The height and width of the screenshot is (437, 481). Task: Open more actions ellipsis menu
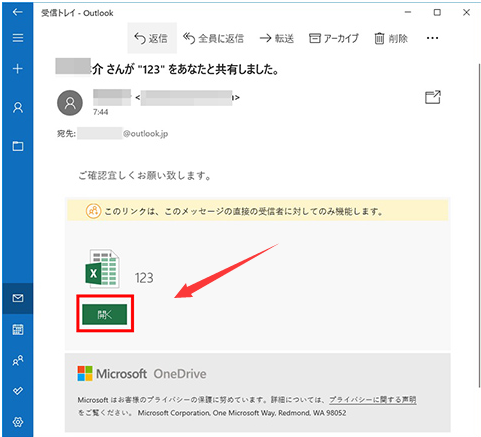pyautogui.click(x=432, y=38)
